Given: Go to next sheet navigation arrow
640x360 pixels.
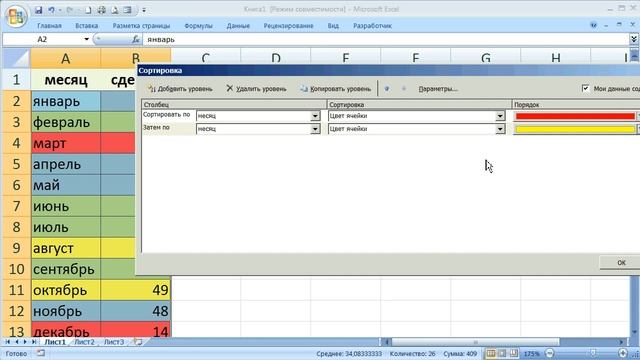Looking at the screenshot, I should click(x=25, y=342).
